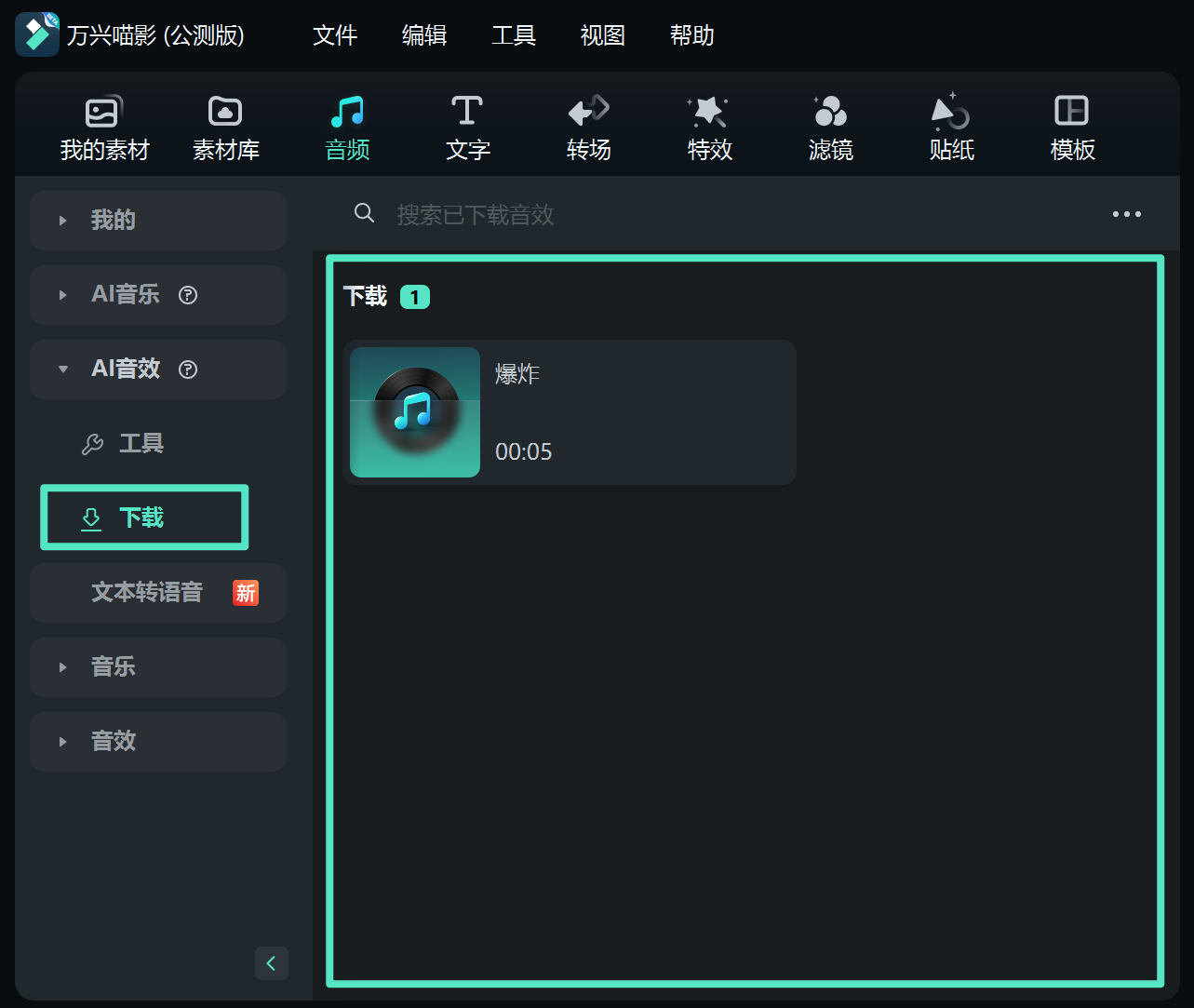Select the 文字 text panel
This screenshot has width=1194, height=1008.
(467, 126)
